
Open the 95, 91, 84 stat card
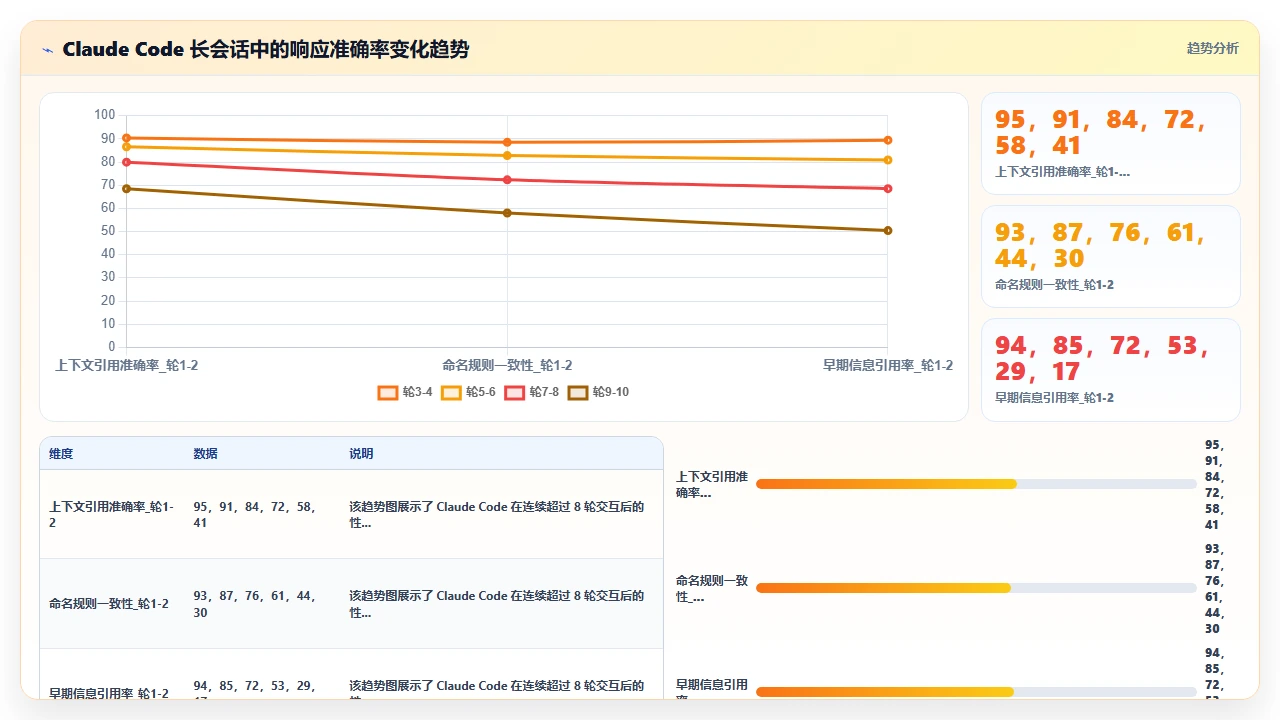coord(1110,143)
